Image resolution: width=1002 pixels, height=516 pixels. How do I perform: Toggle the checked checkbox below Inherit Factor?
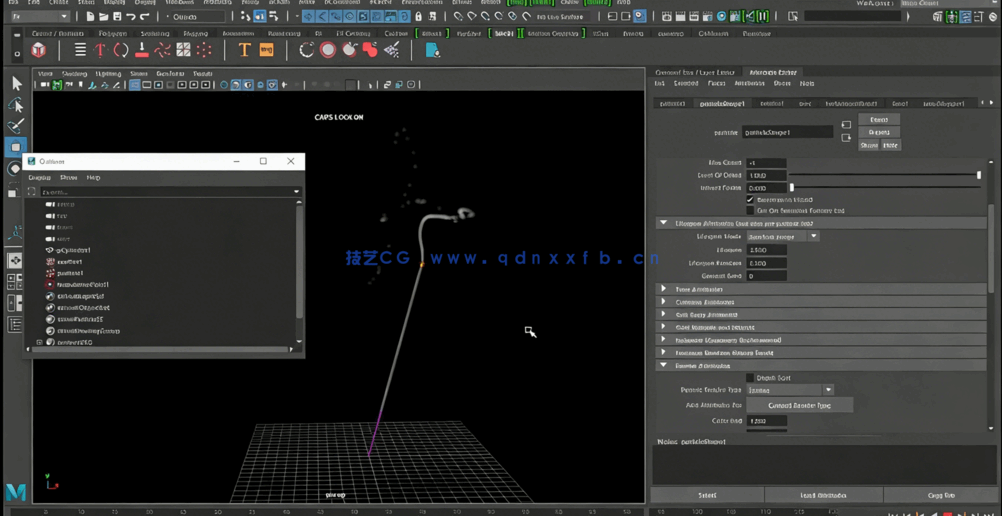tap(750, 200)
